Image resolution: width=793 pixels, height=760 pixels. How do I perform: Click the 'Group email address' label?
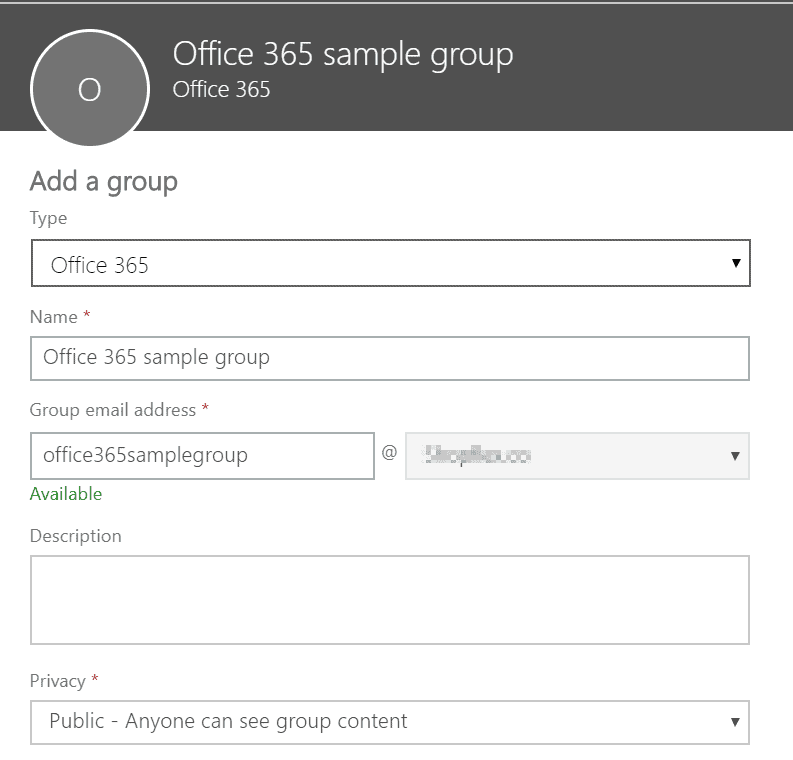pos(113,410)
